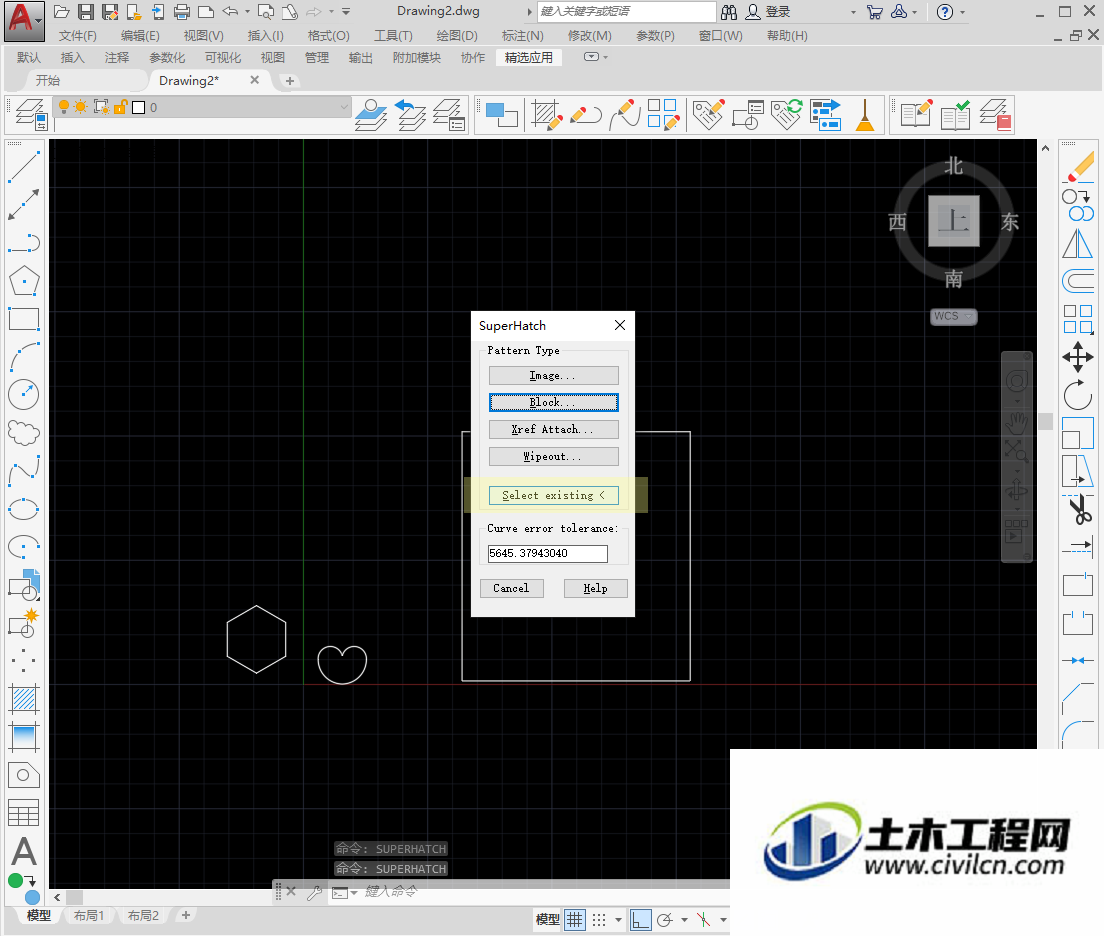The height and width of the screenshot is (936, 1104).
Task: Toggle layer 0 lock padlock
Action: (x=120, y=107)
